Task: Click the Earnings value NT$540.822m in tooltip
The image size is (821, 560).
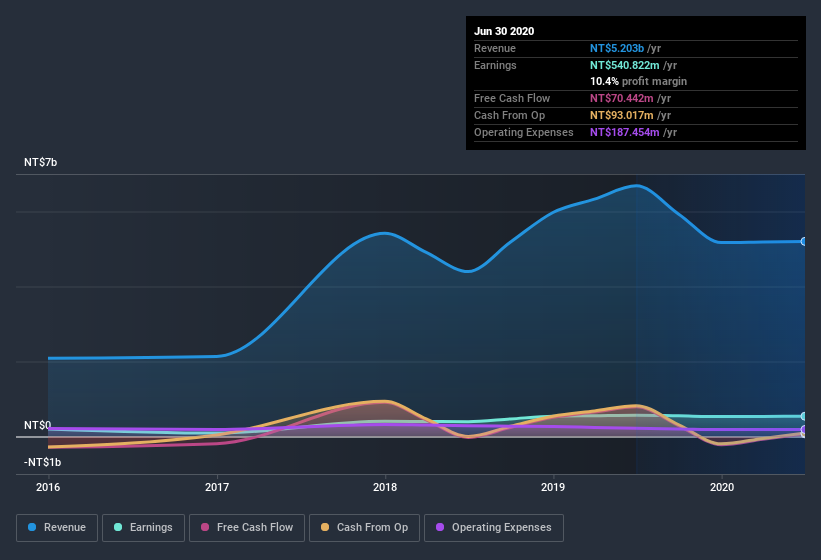Action: click(x=625, y=65)
